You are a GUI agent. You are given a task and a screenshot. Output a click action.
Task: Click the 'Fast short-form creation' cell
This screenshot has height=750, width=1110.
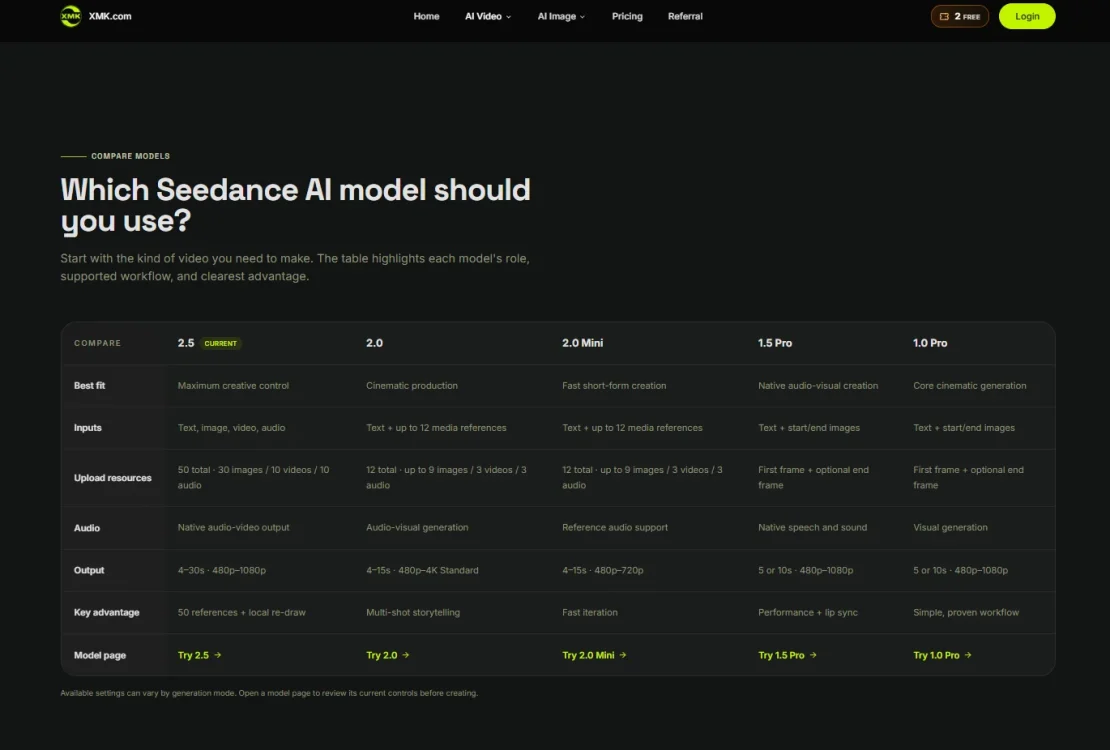click(614, 386)
